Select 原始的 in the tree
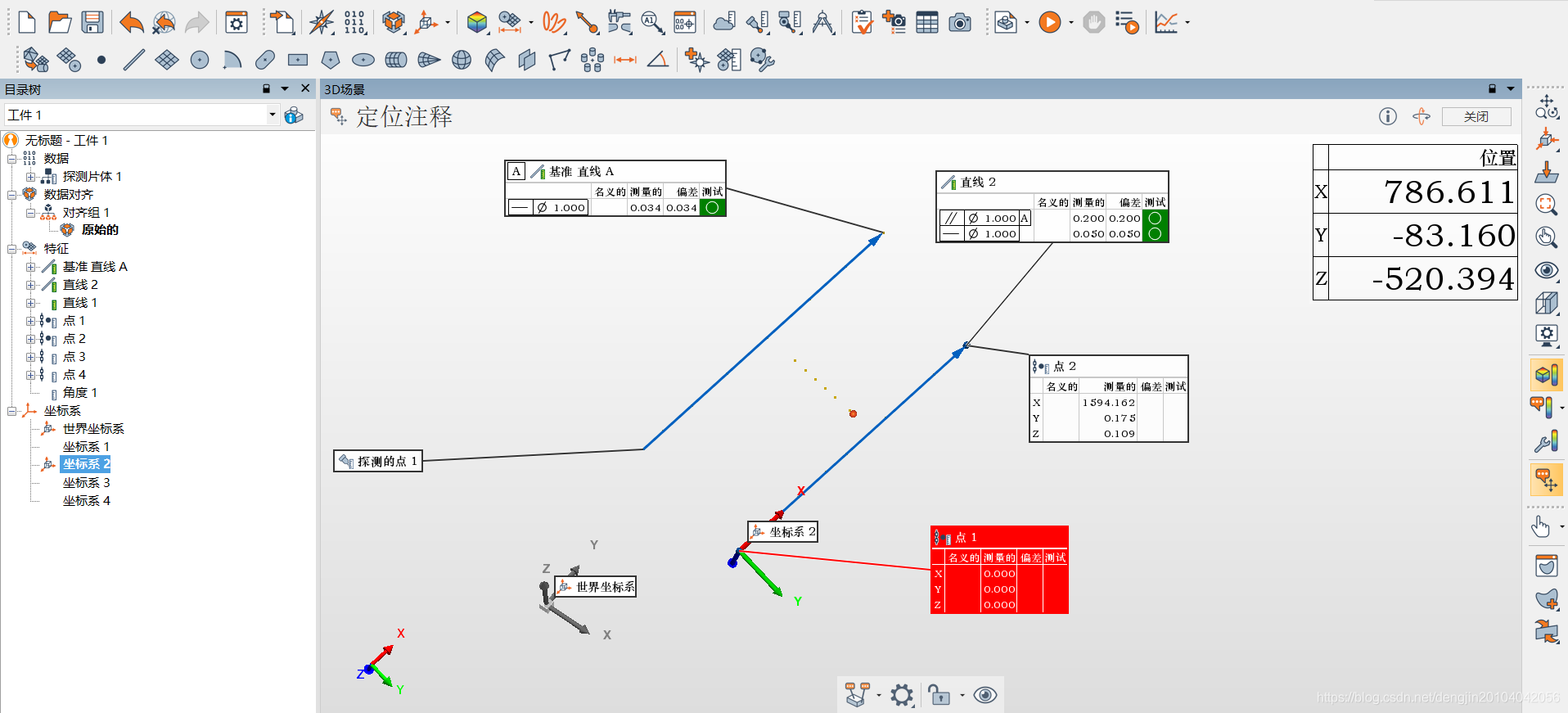The height and width of the screenshot is (713, 1568). [100, 230]
